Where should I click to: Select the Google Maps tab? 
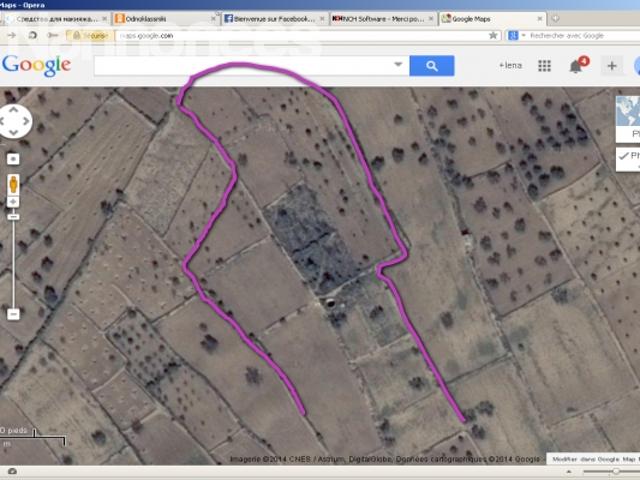(492, 19)
